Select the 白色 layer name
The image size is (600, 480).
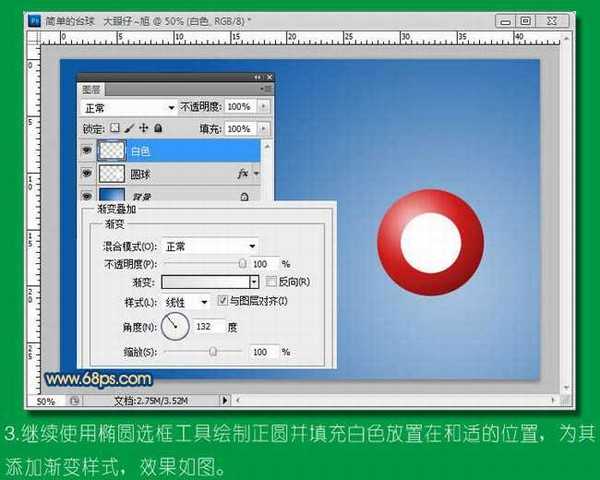tap(141, 151)
